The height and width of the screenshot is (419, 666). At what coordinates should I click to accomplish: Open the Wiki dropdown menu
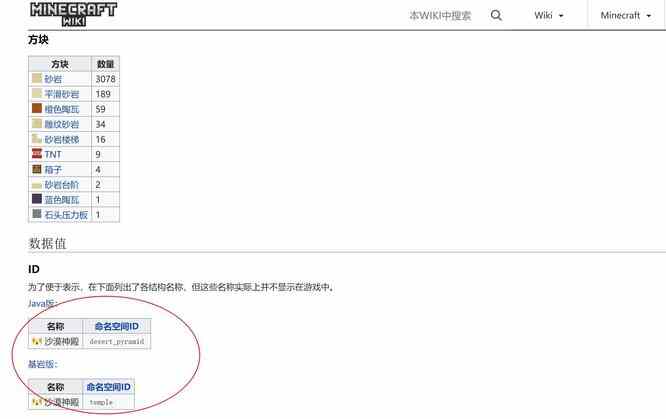pyautogui.click(x=549, y=16)
